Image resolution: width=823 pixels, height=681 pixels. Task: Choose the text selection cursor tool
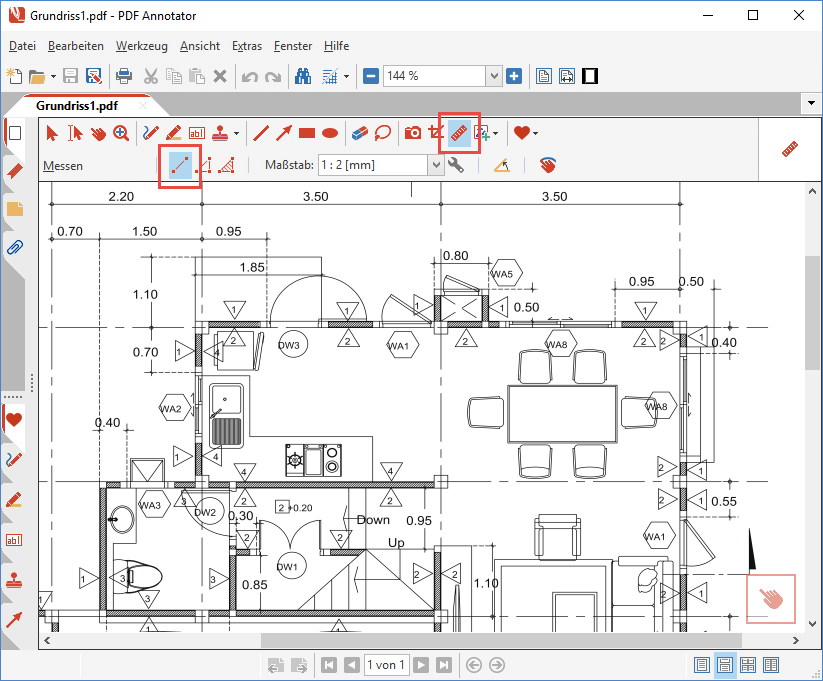point(75,133)
